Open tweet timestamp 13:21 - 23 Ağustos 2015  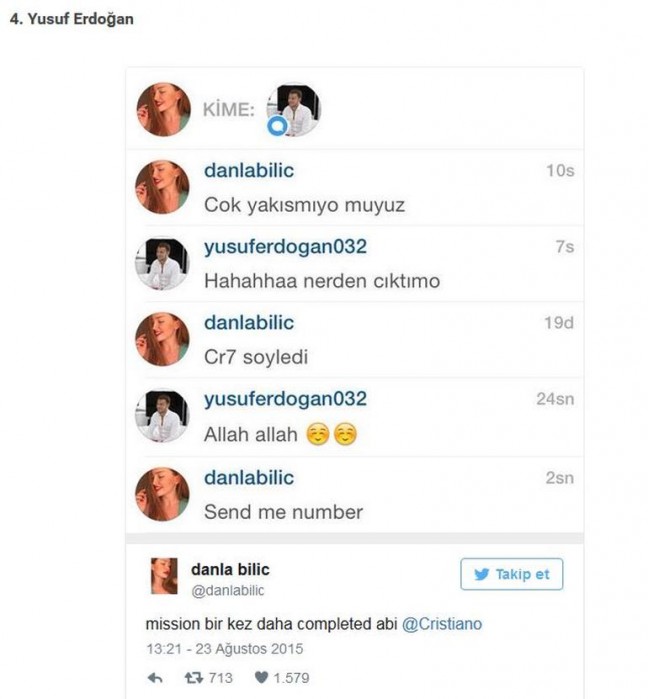[225, 649]
